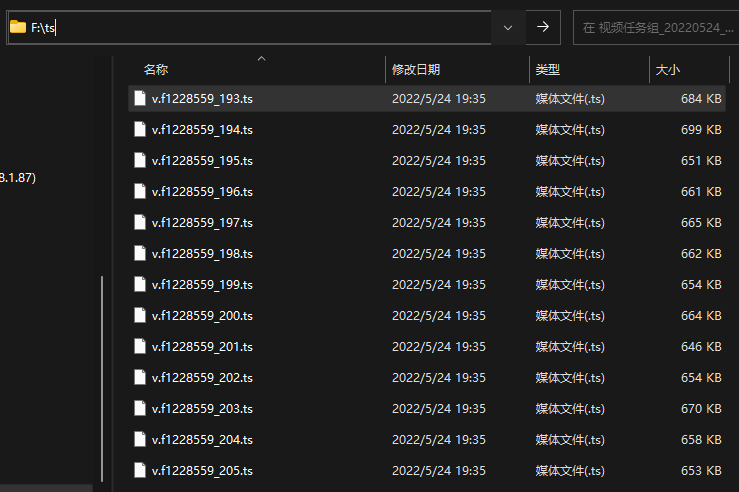This screenshot has width=739, height=492.
Task: Select file name v.f1228559_195.ts
Action: pos(202,161)
